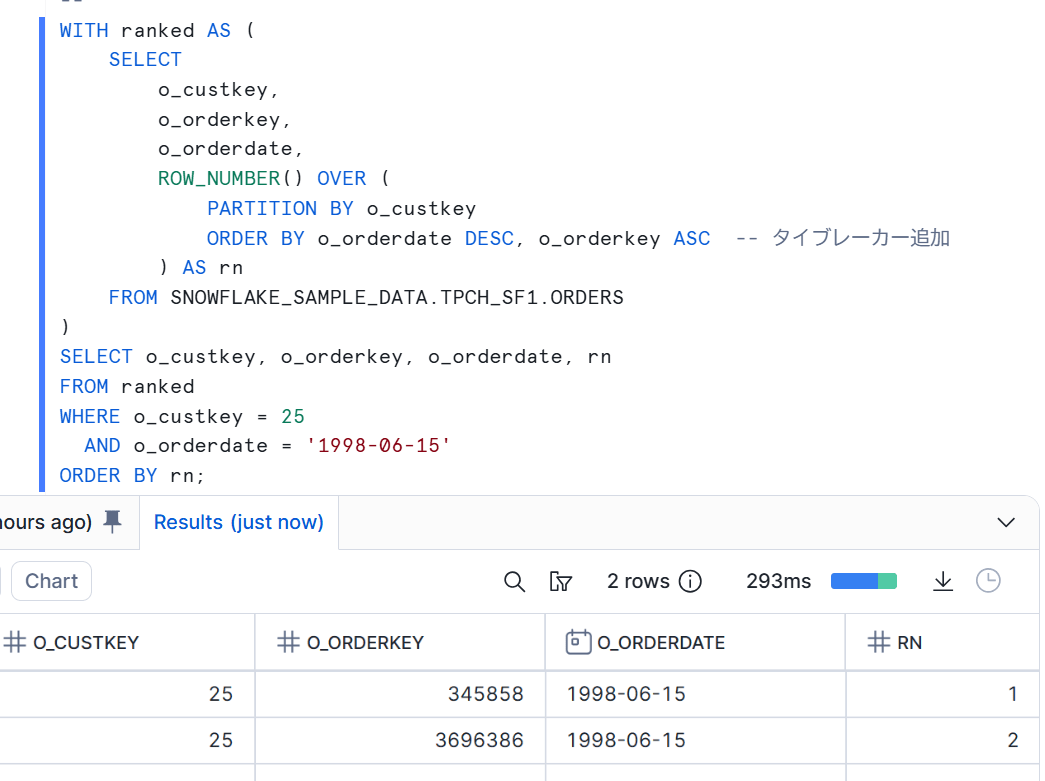
Task: Download the query results
Action: (x=942, y=581)
